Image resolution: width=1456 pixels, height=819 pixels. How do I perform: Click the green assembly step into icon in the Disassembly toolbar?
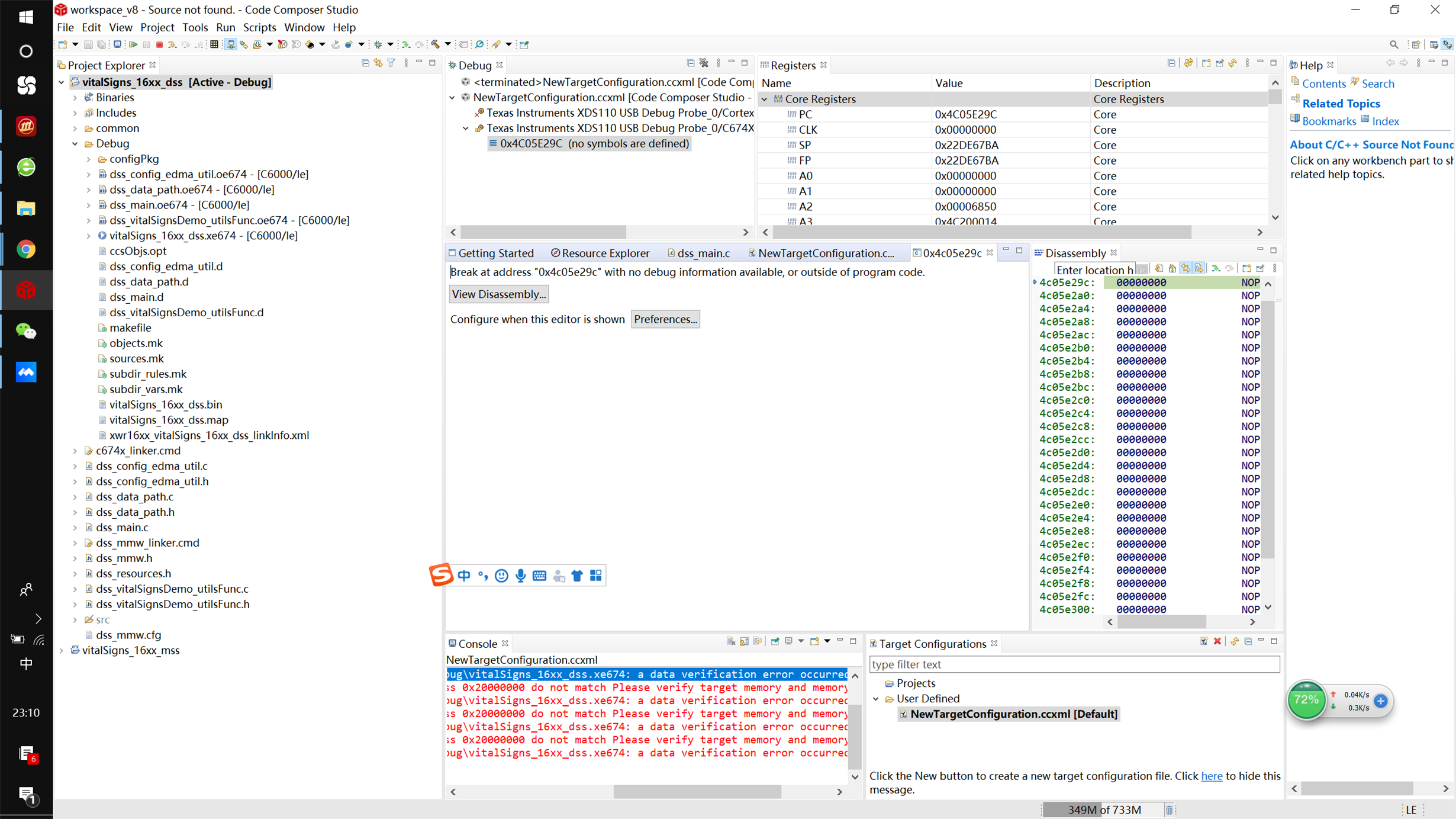pyautogui.click(x=1216, y=268)
